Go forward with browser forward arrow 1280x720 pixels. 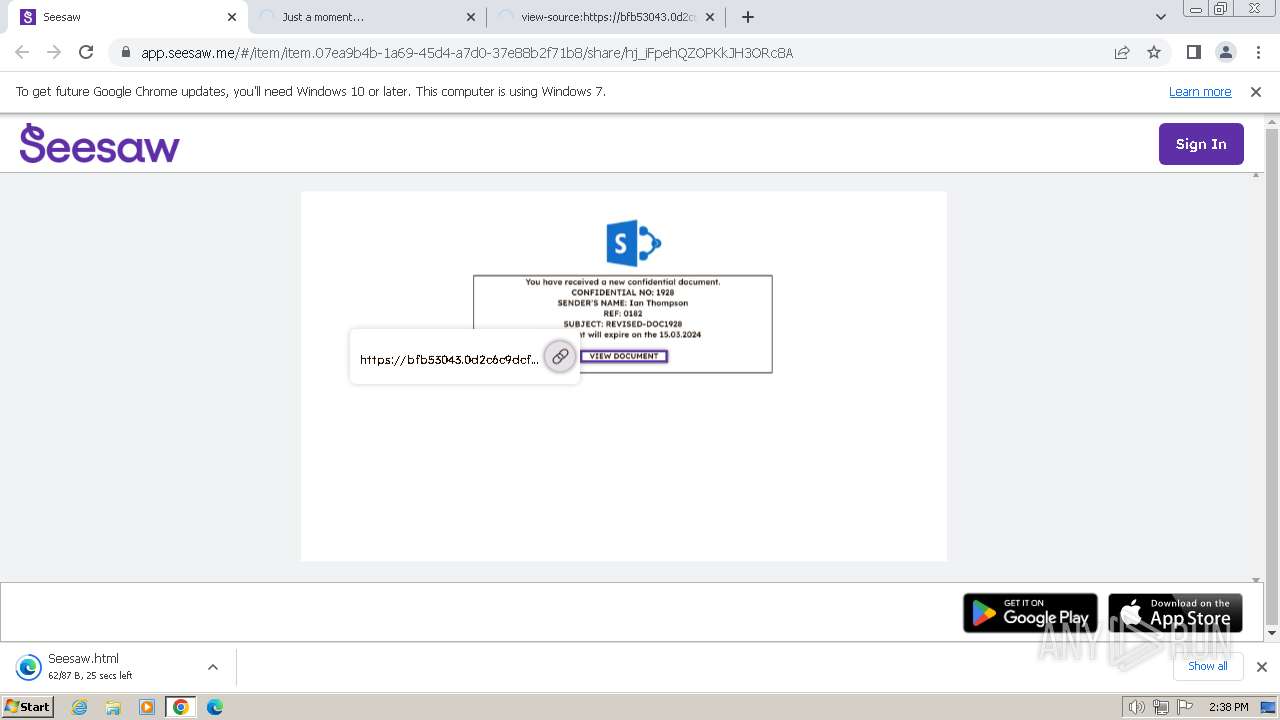point(54,53)
